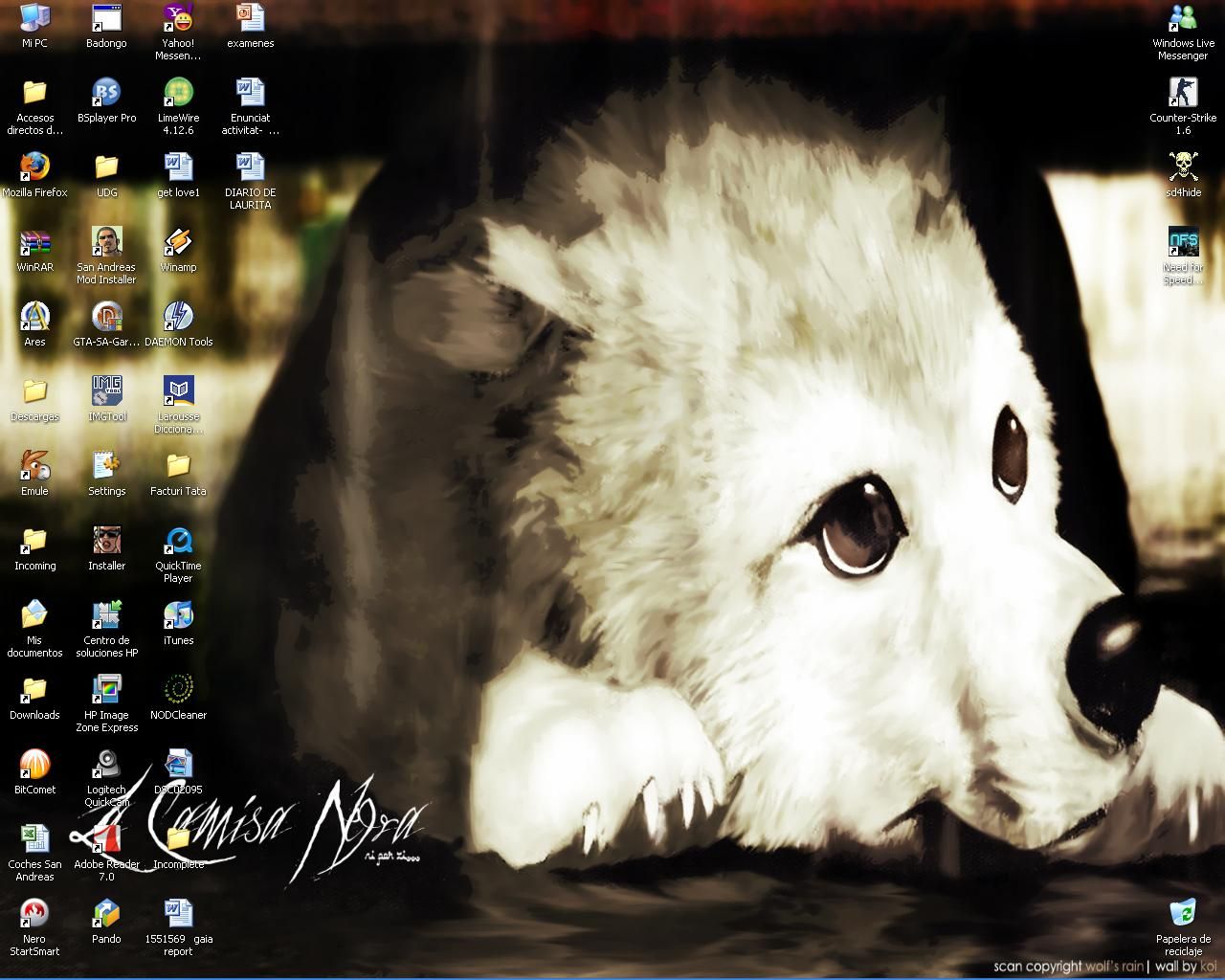Image resolution: width=1225 pixels, height=980 pixels.
Task: Open the sd4hide skull icon
Action: point(1183,167)
